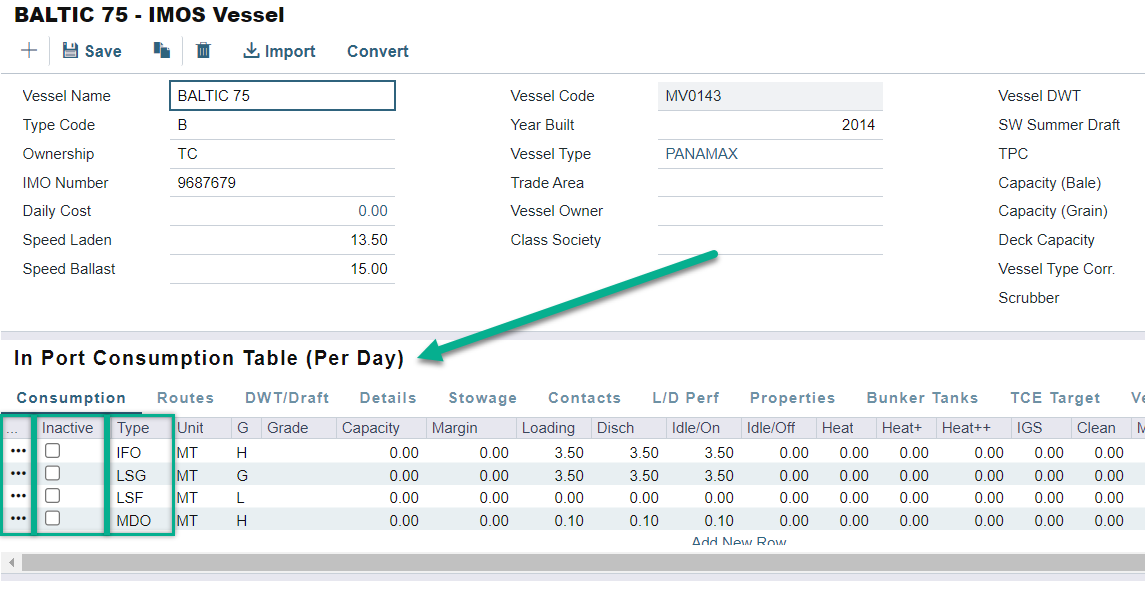Open the Vessel Type PANAMAX field

[x=769, y=154]
